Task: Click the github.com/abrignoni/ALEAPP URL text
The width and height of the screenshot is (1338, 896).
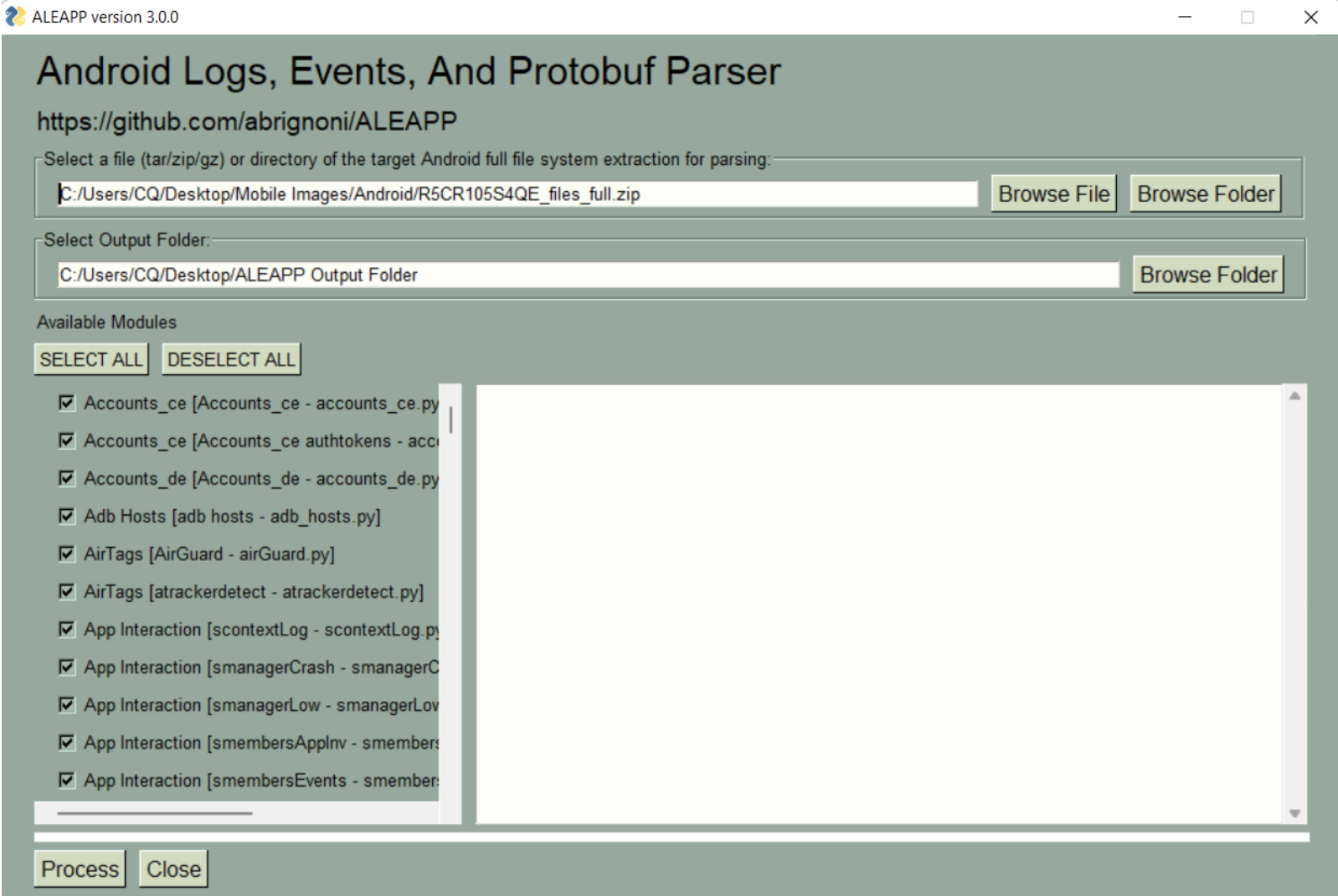Action: coord(247,121)
